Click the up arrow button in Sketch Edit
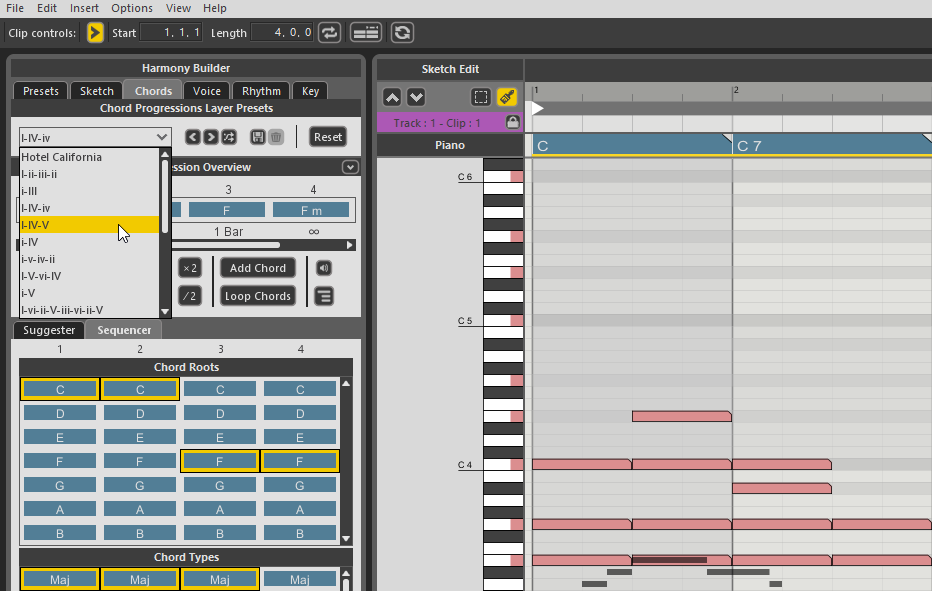 click(x=392, y=97)
